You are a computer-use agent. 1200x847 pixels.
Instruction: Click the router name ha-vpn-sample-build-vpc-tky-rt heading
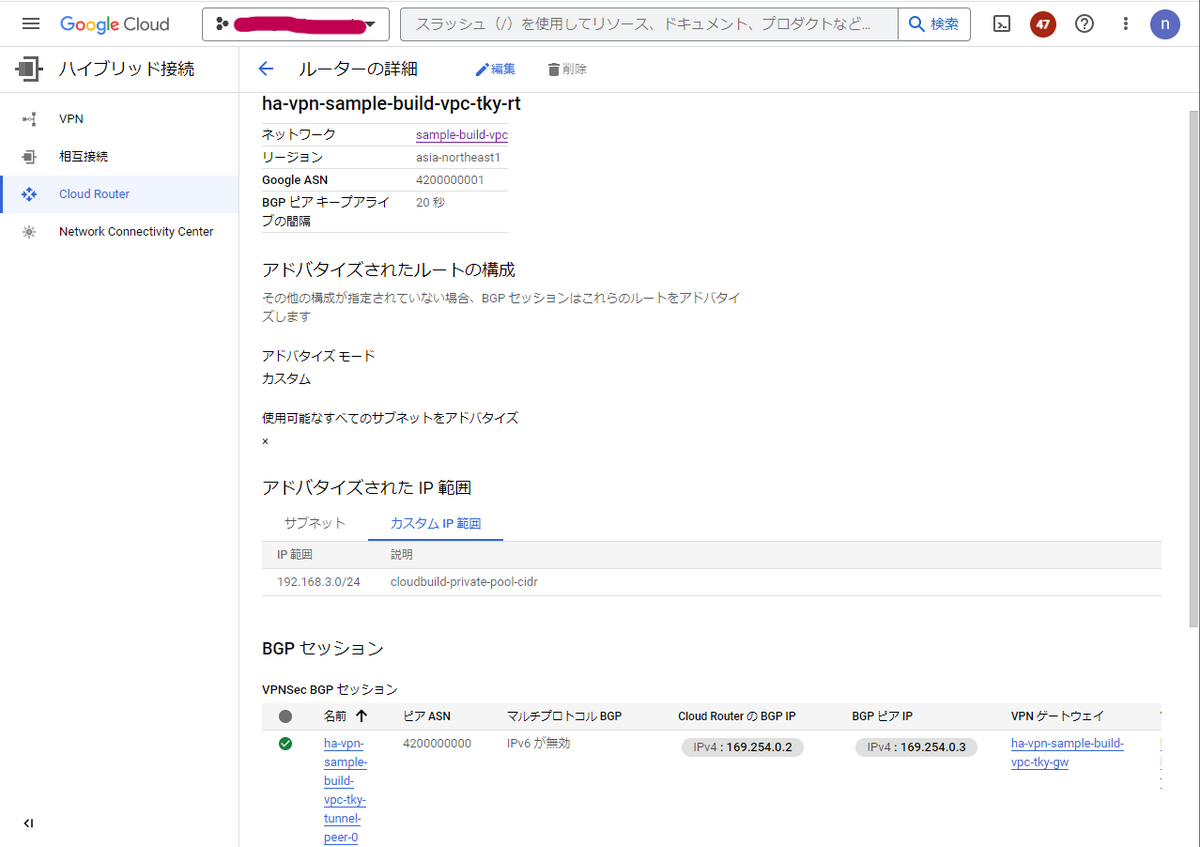coord(391,103)
